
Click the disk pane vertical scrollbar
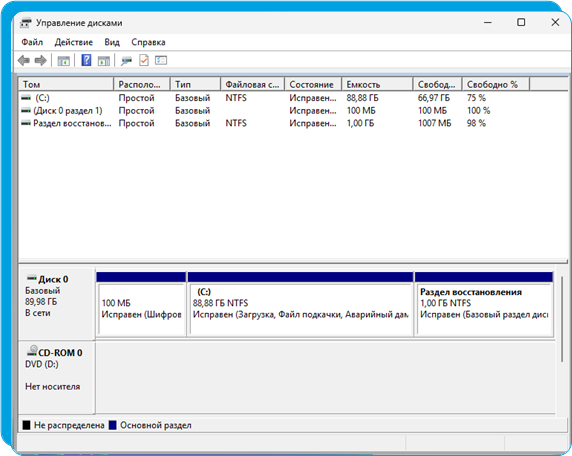(562, 319)
